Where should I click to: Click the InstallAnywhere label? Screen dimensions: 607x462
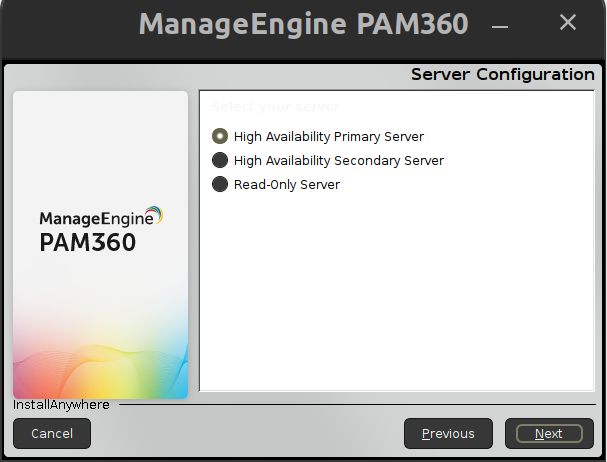[x=61, y=405]
